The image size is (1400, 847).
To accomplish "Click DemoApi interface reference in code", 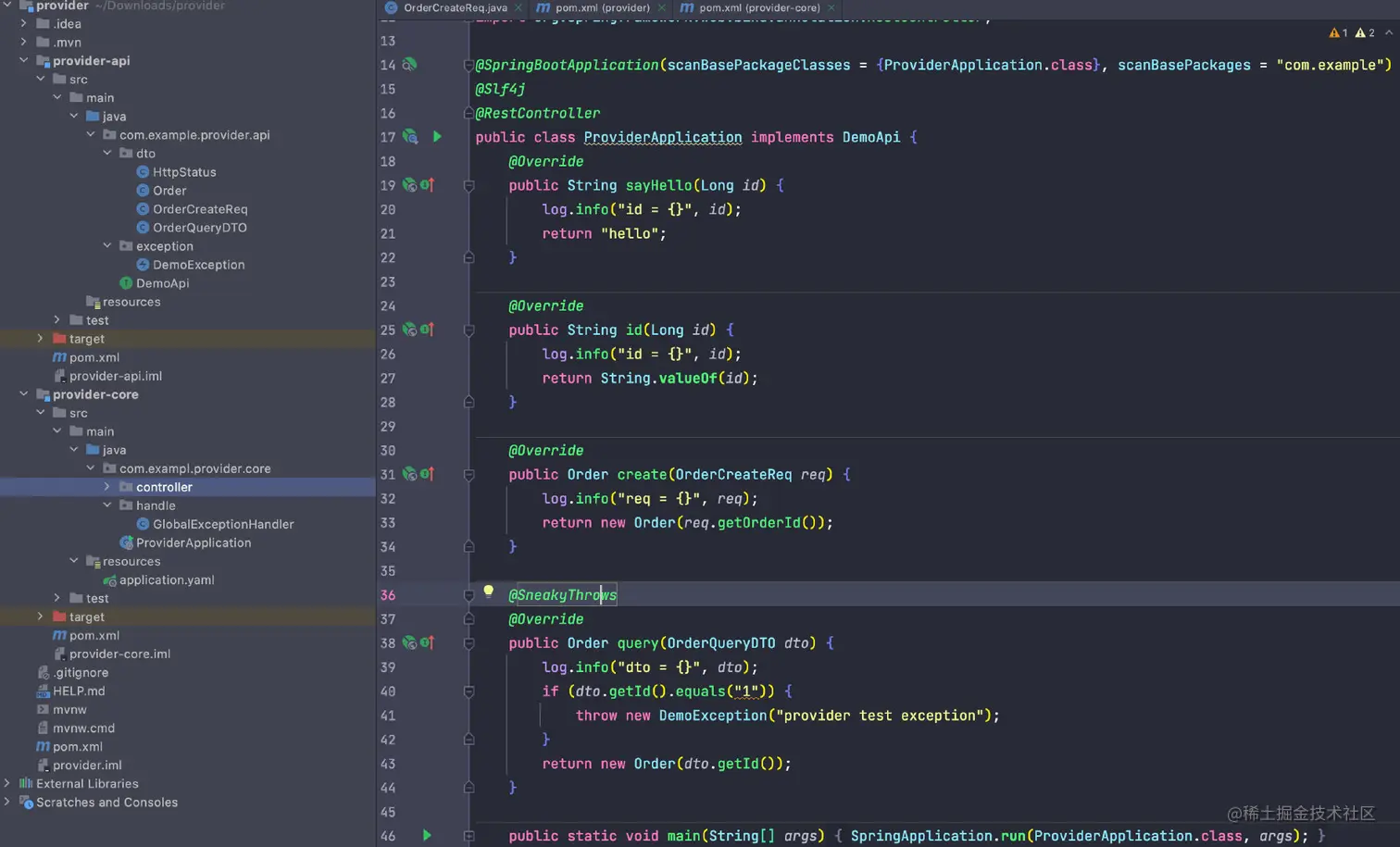I will (x=871, y=137).
